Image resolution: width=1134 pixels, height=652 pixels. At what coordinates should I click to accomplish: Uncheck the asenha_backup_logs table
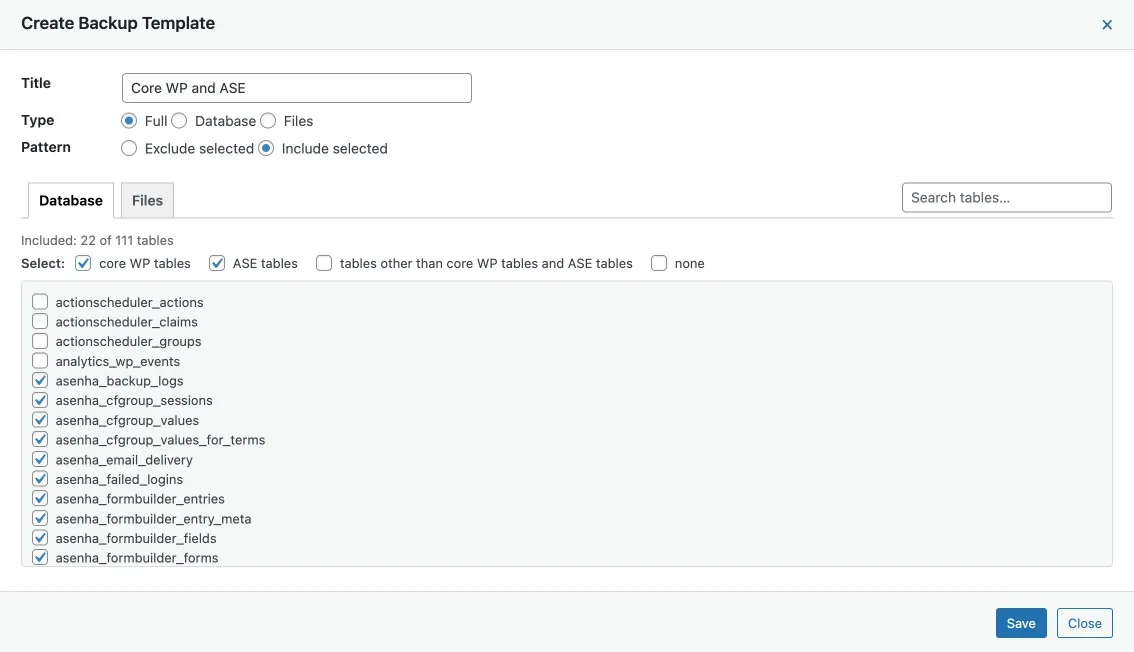point(40,381)
